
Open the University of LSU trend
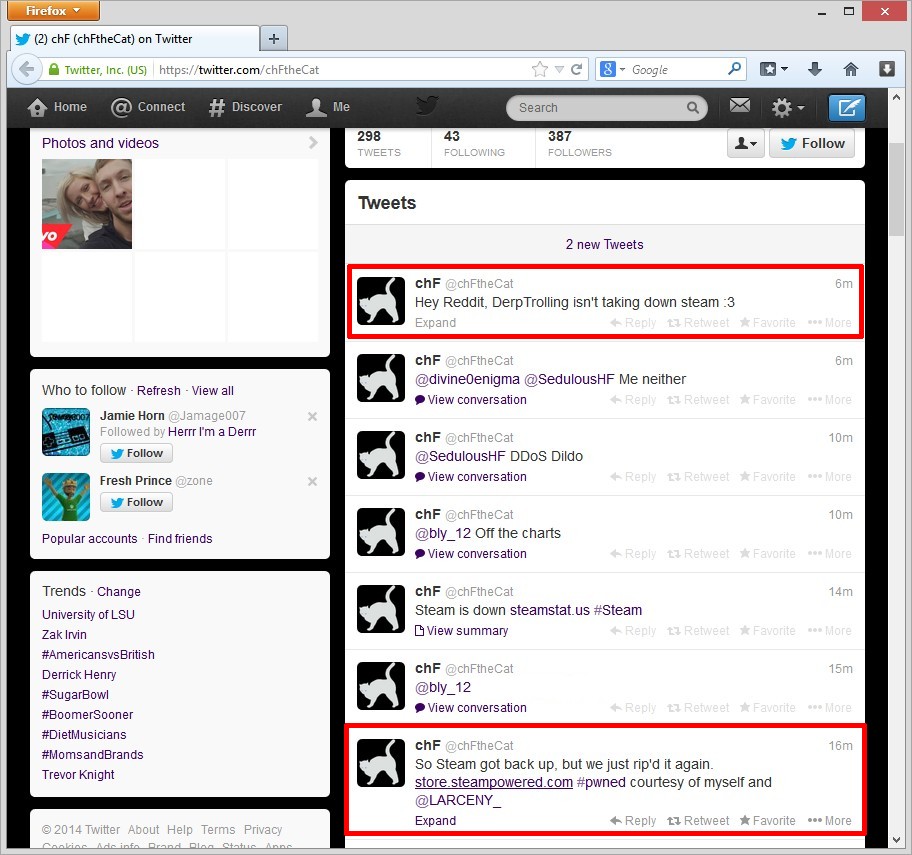tap(88, 615)
